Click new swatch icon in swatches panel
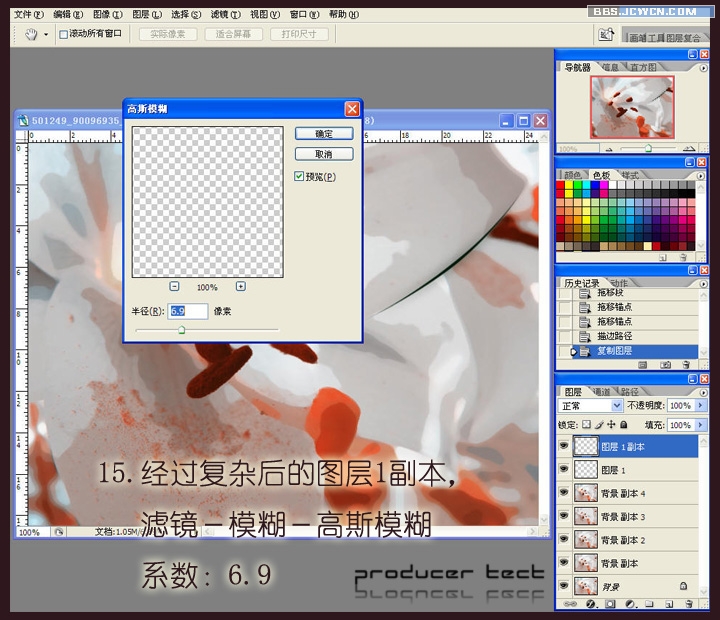720x620 pixels. click(663, 258)
